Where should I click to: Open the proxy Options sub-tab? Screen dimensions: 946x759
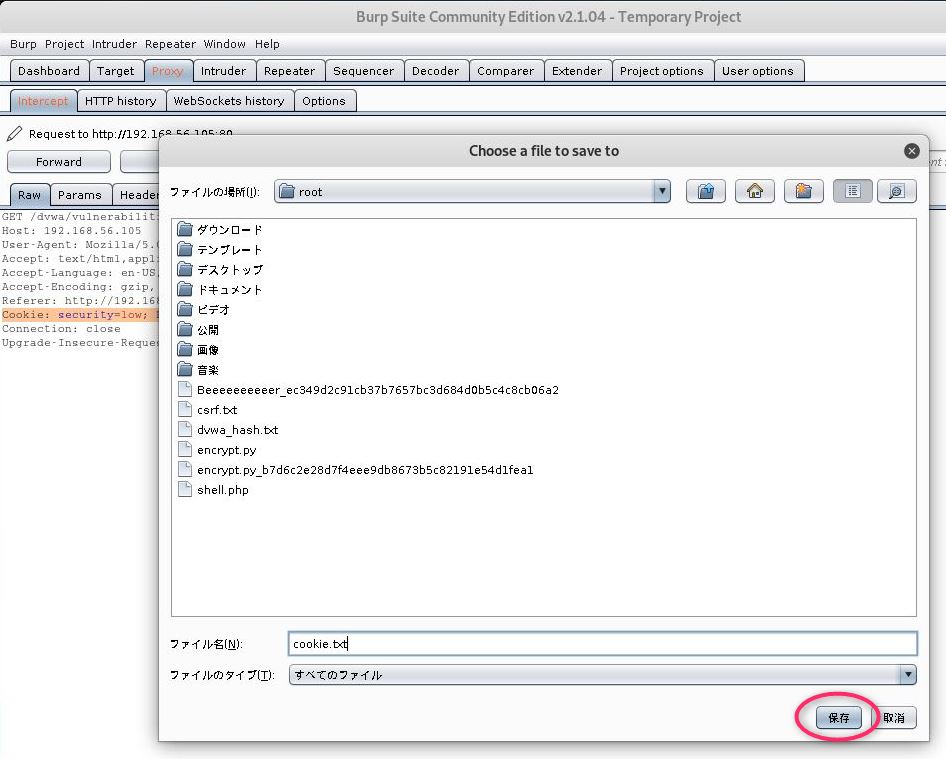coord(324,101)
